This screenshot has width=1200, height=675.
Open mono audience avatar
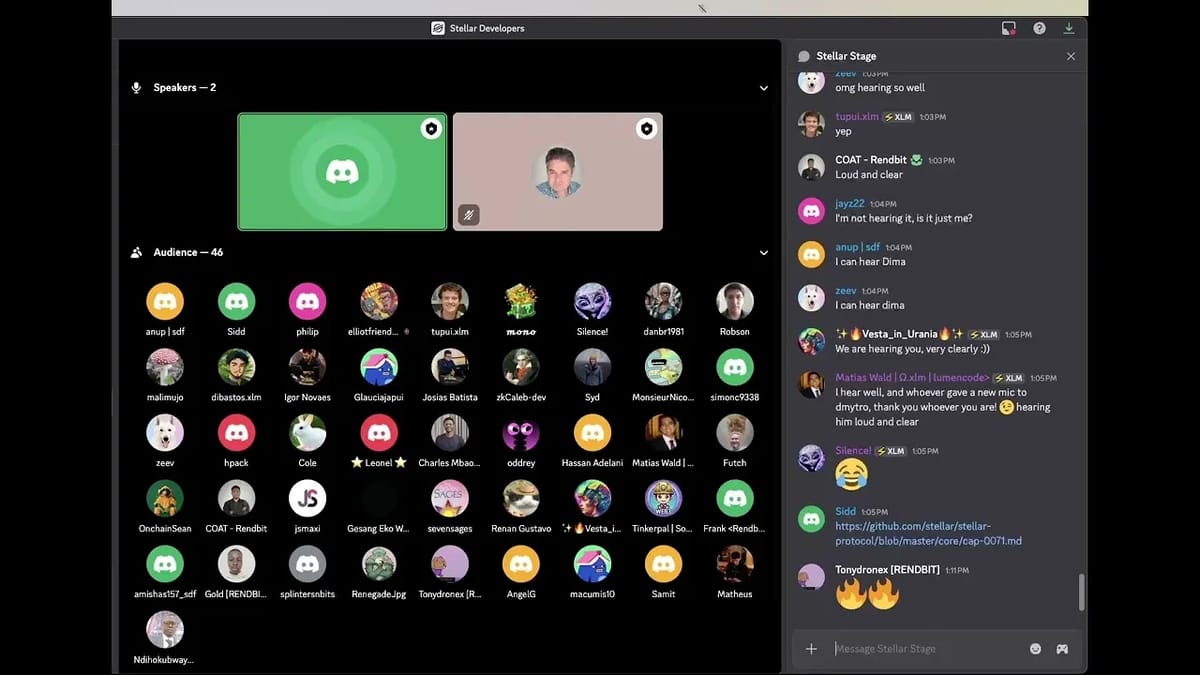521,302
